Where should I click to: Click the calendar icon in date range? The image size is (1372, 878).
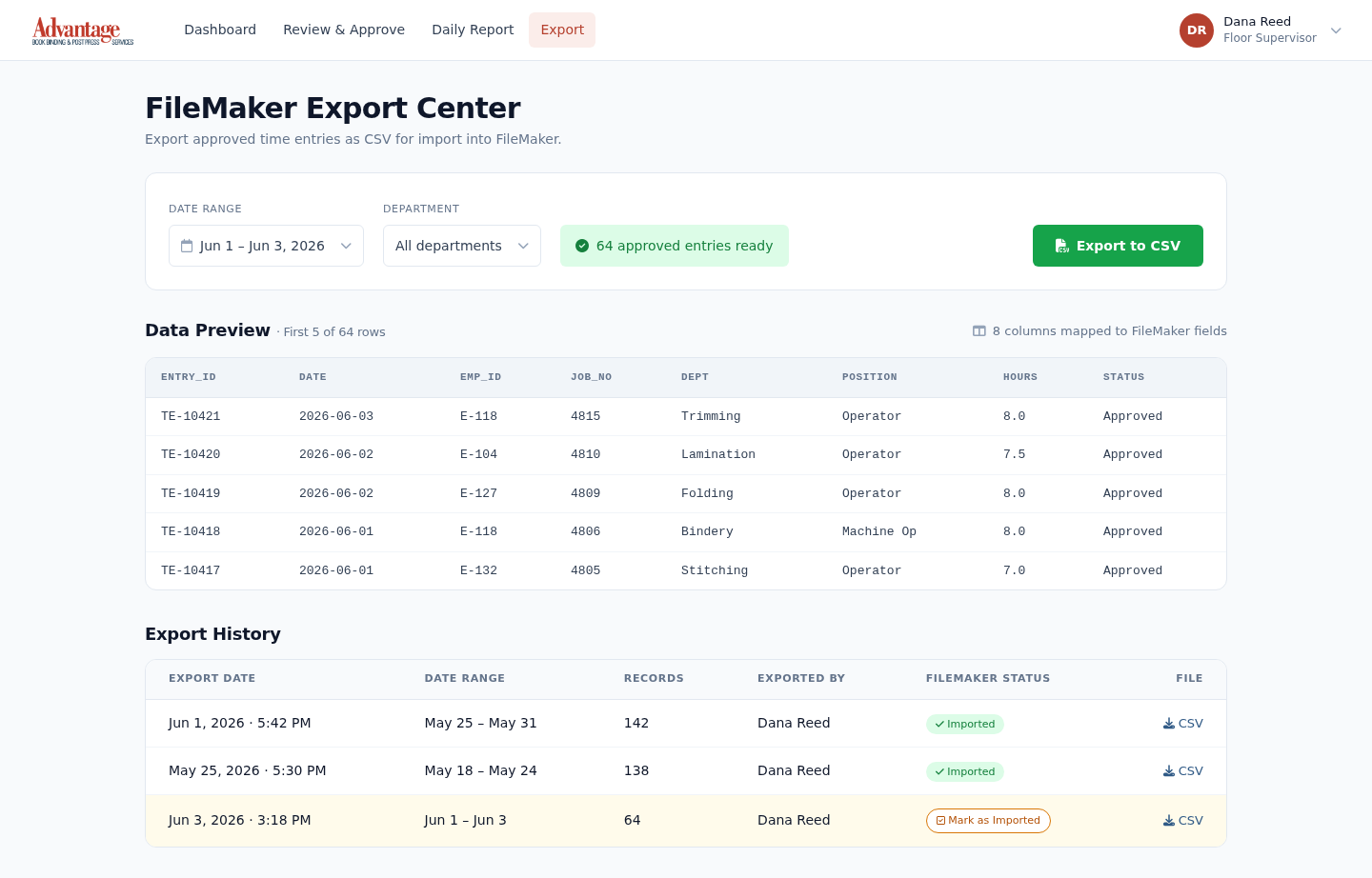click(x=187, y=246)
